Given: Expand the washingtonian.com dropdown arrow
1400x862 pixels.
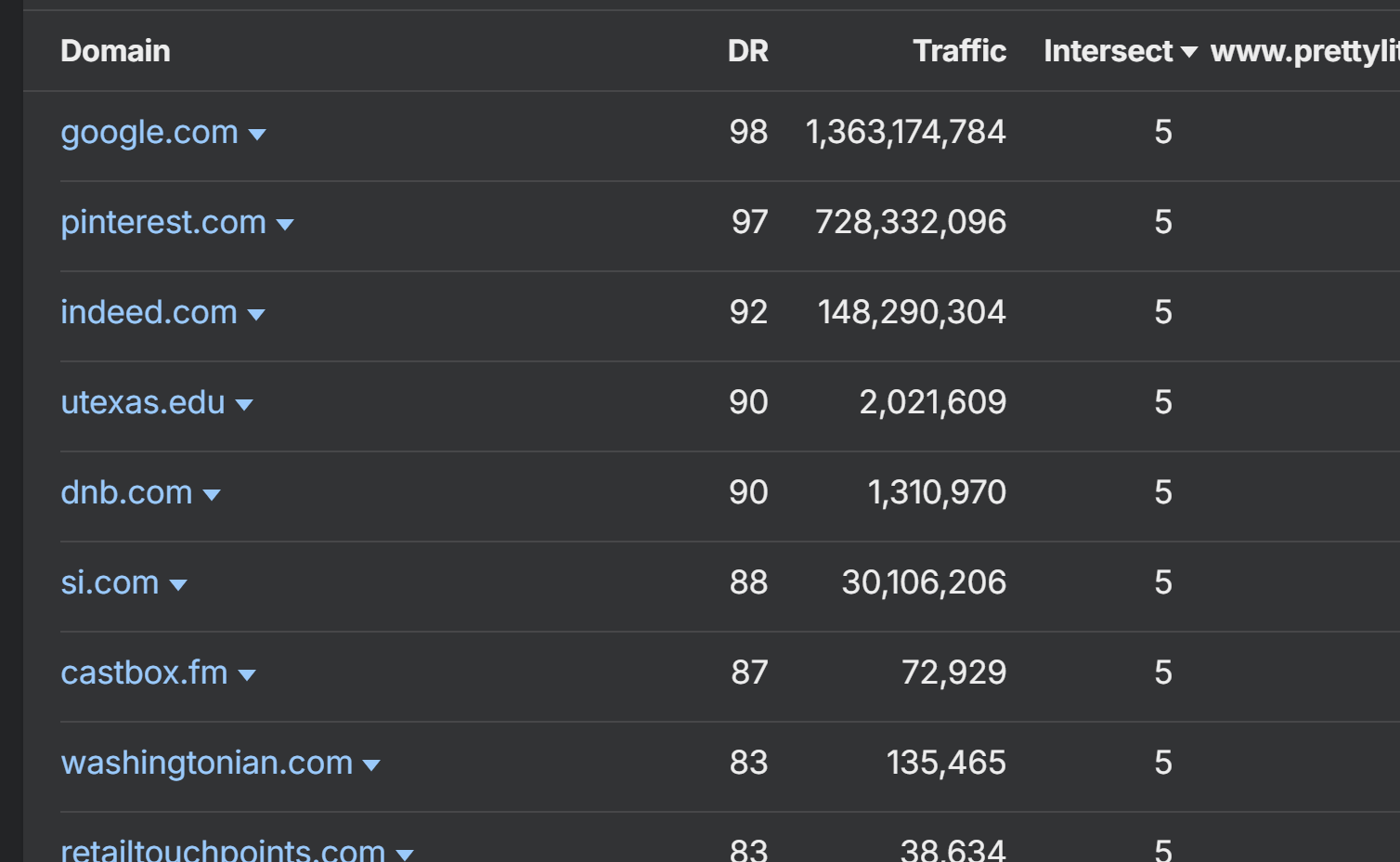Looking at the screenshot, I should (x=372, y=766).
